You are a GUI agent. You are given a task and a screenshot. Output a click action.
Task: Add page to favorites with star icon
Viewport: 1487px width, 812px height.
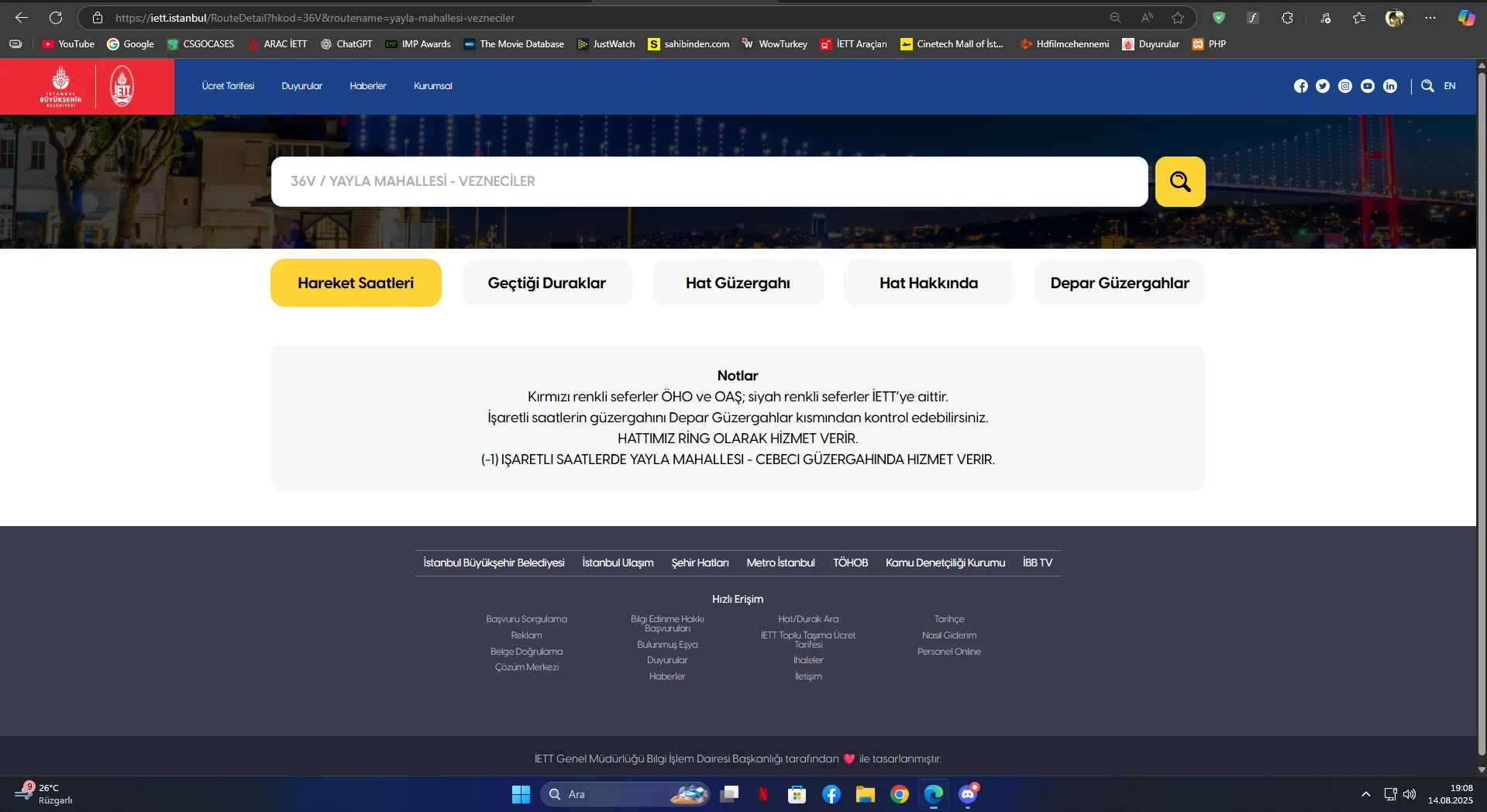click(1178, 18)
